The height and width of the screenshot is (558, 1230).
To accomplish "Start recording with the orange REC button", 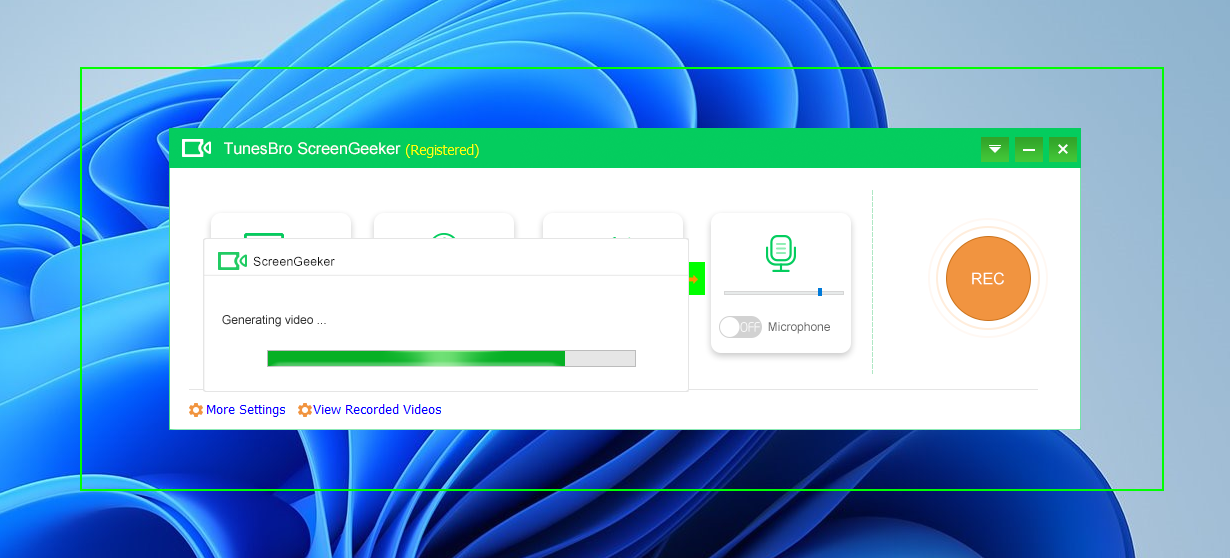I will [988, 279].
